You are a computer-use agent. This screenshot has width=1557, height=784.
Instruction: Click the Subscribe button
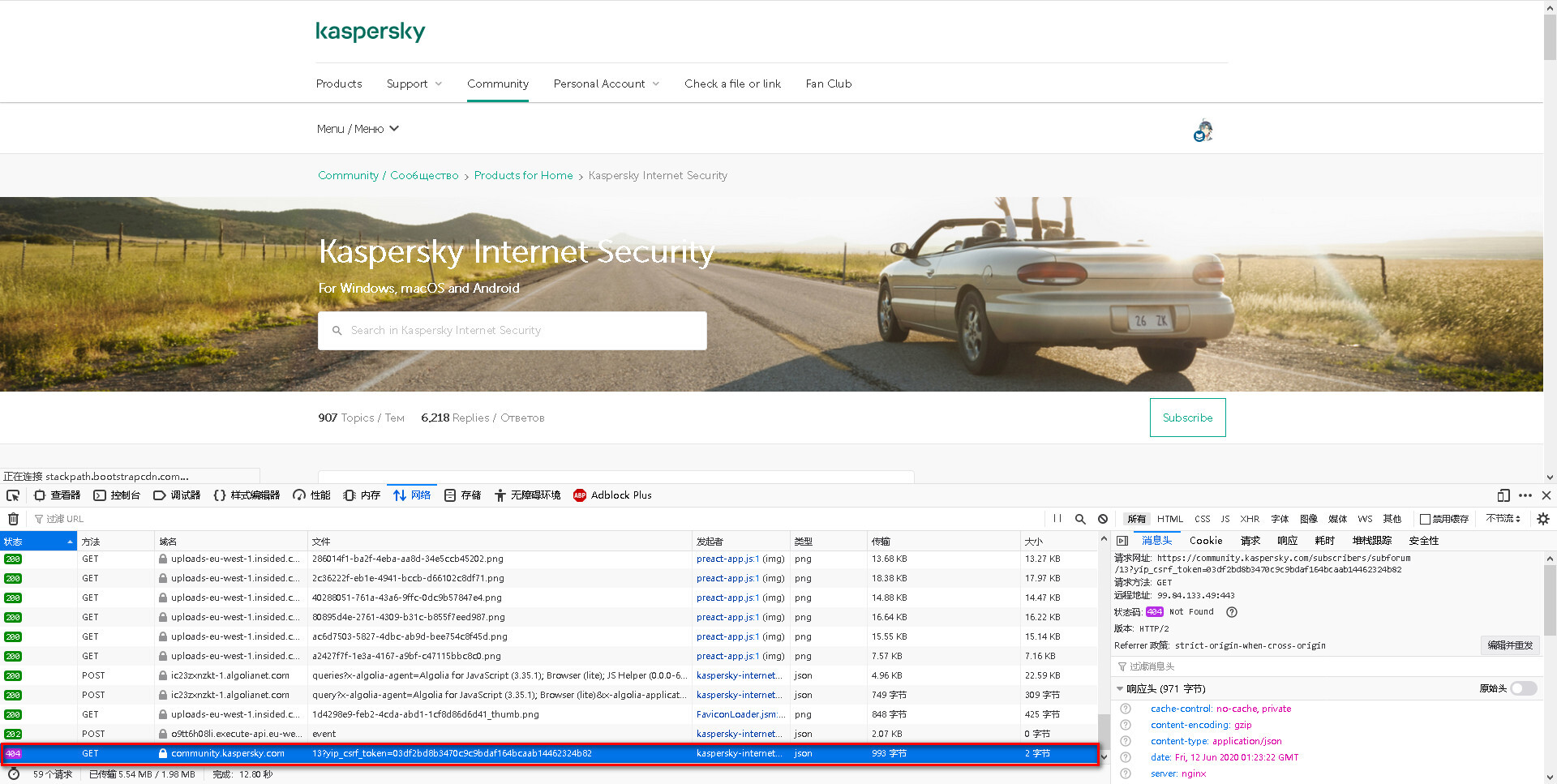coord(1187,418)
